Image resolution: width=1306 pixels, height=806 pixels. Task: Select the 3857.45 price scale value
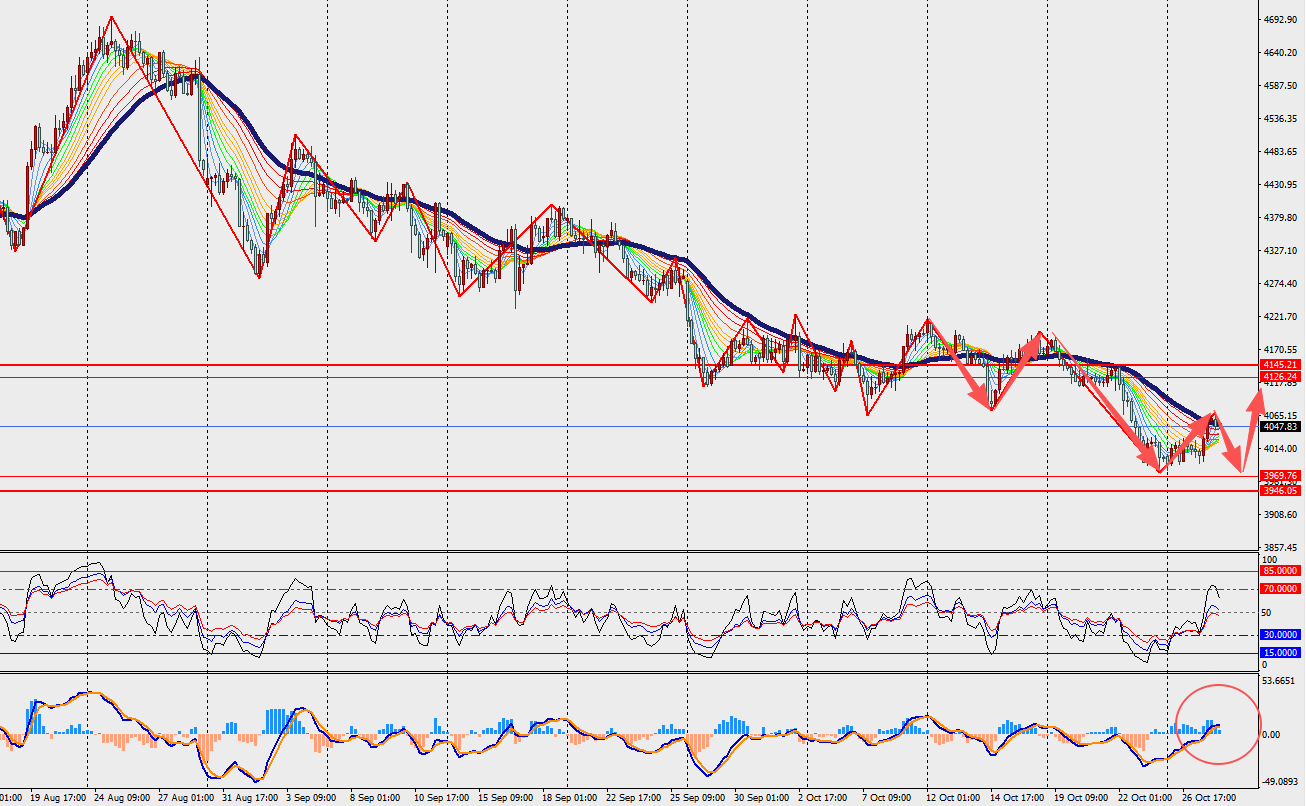click(x=1280, y=548)
